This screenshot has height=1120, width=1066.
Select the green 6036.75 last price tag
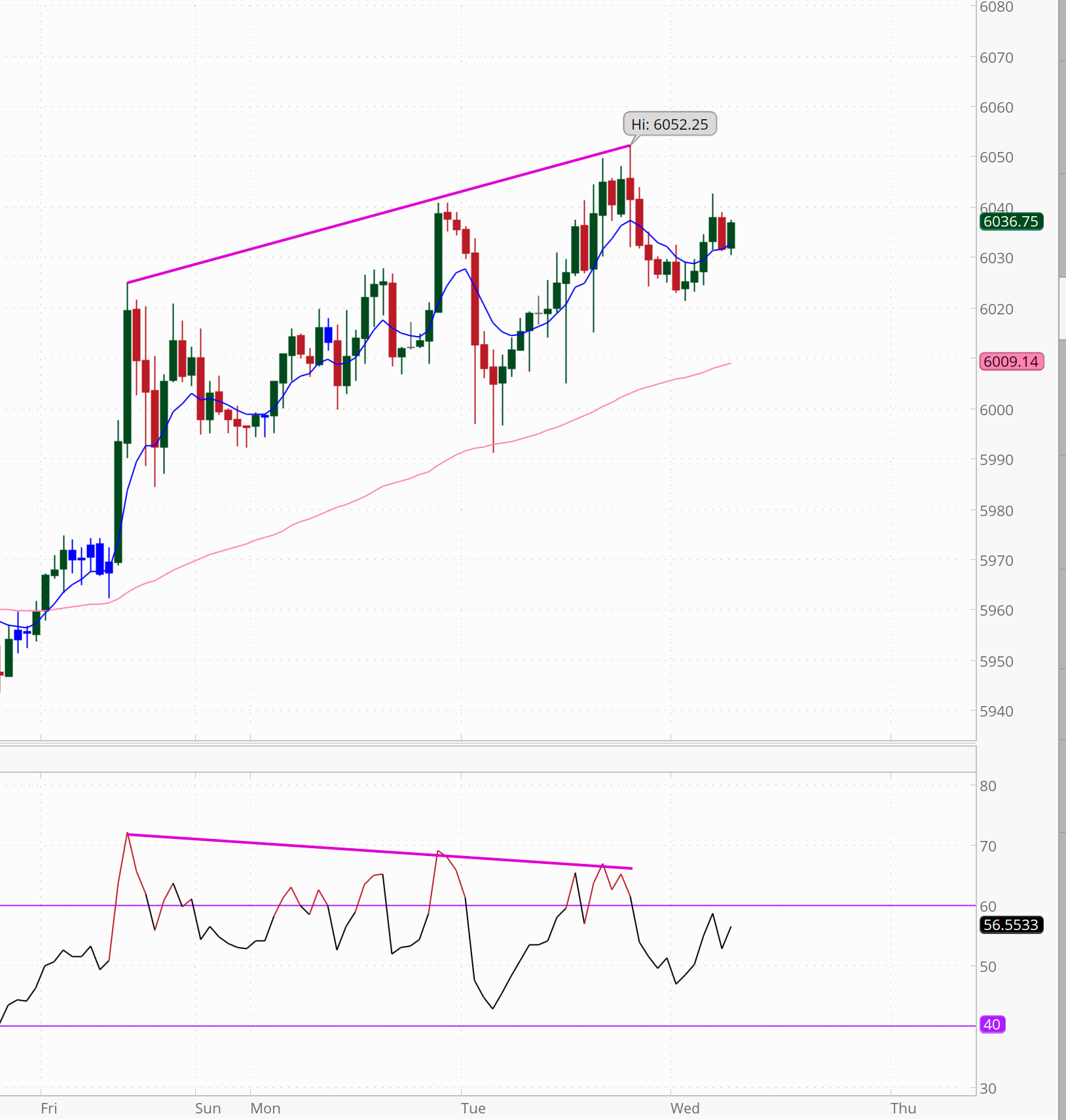tap(1011, 221)
